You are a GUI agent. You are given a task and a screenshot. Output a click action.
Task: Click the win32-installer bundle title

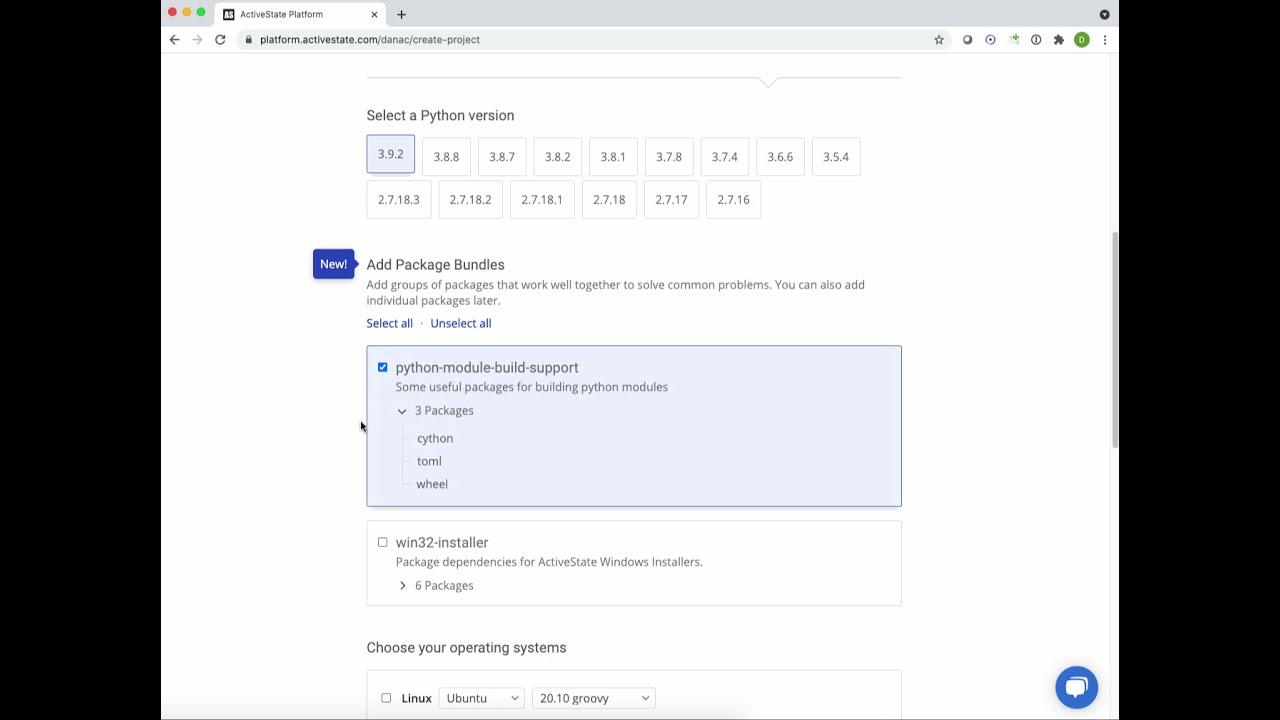pos(442,543)
